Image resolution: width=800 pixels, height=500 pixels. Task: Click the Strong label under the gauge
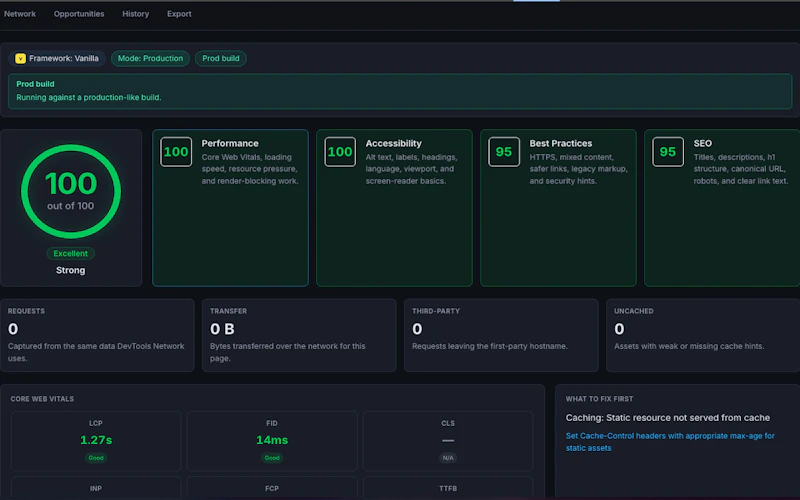(x=70, y=270)
